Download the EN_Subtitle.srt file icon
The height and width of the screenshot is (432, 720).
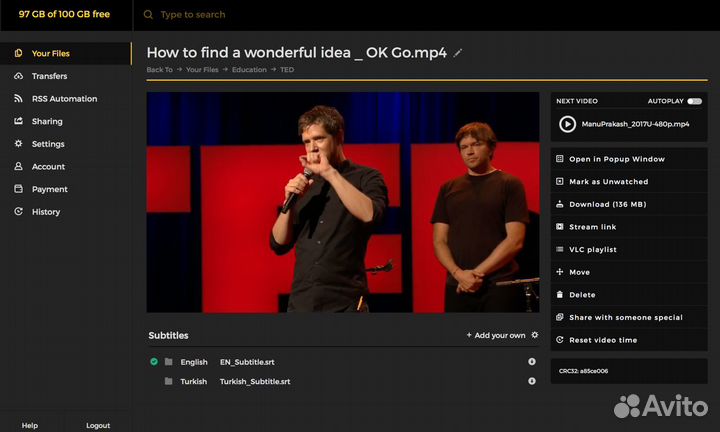[x=532, y=362]
